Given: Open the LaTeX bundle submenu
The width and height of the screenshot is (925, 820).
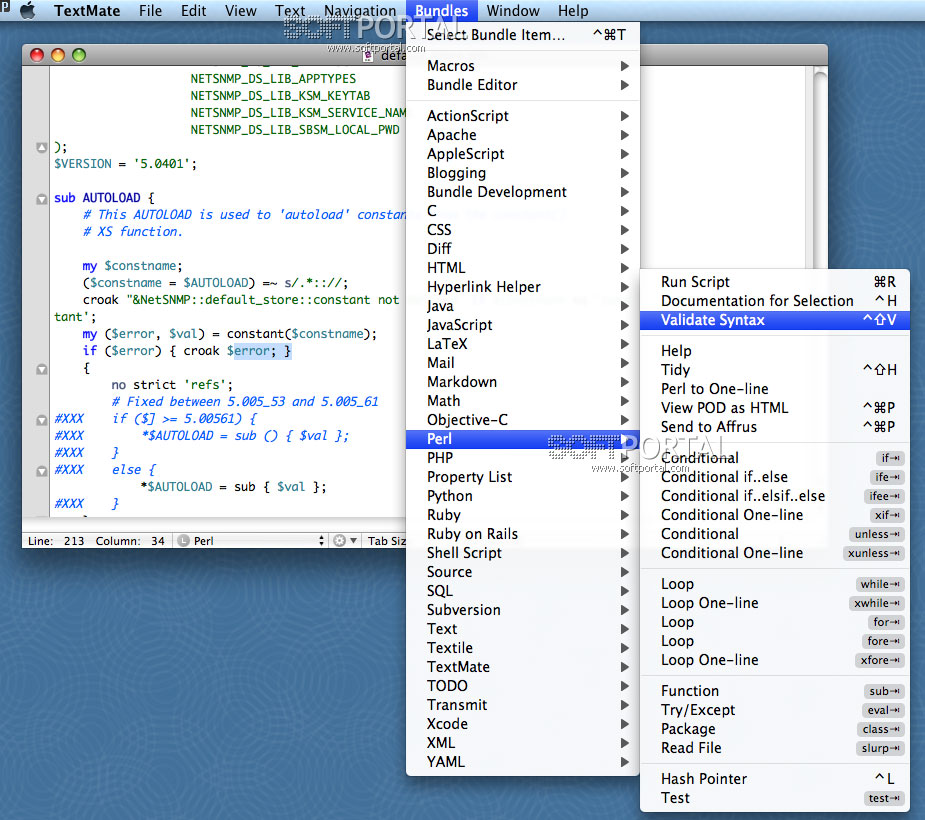Looking at the screenshot, I should tap(523, 343).
